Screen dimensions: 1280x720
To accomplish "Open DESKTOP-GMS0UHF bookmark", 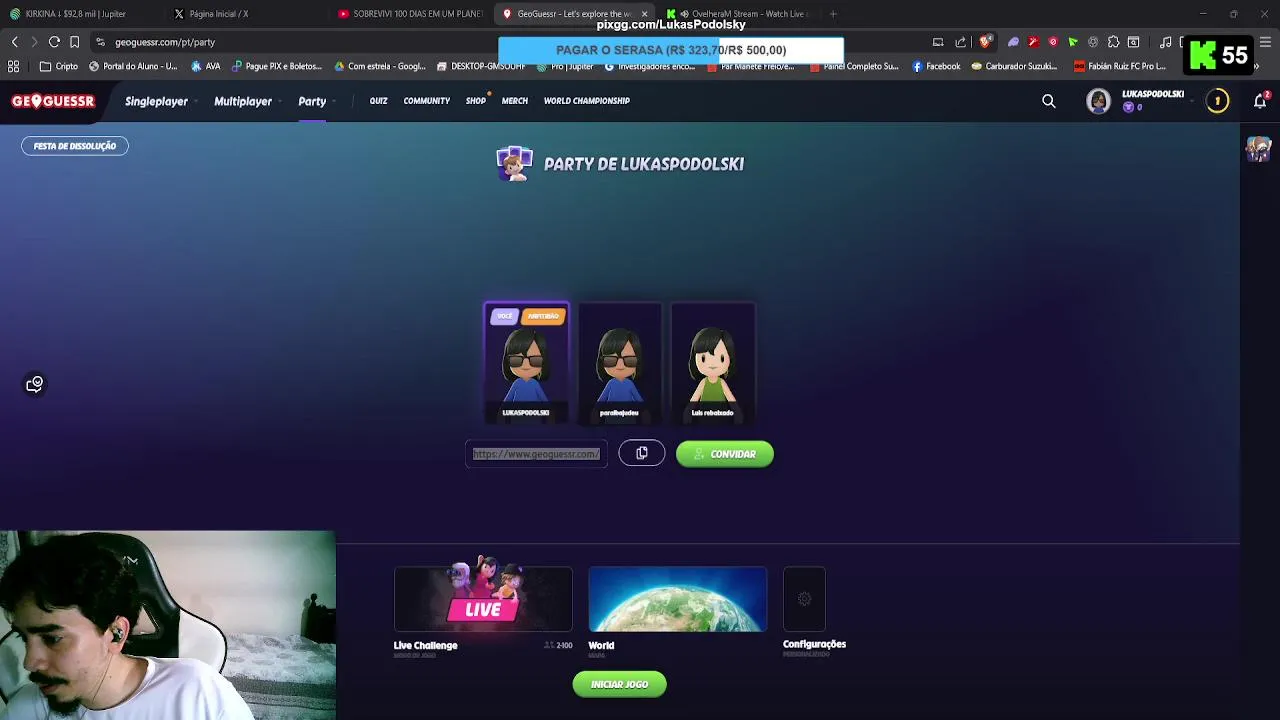I will tap(482, 66).
